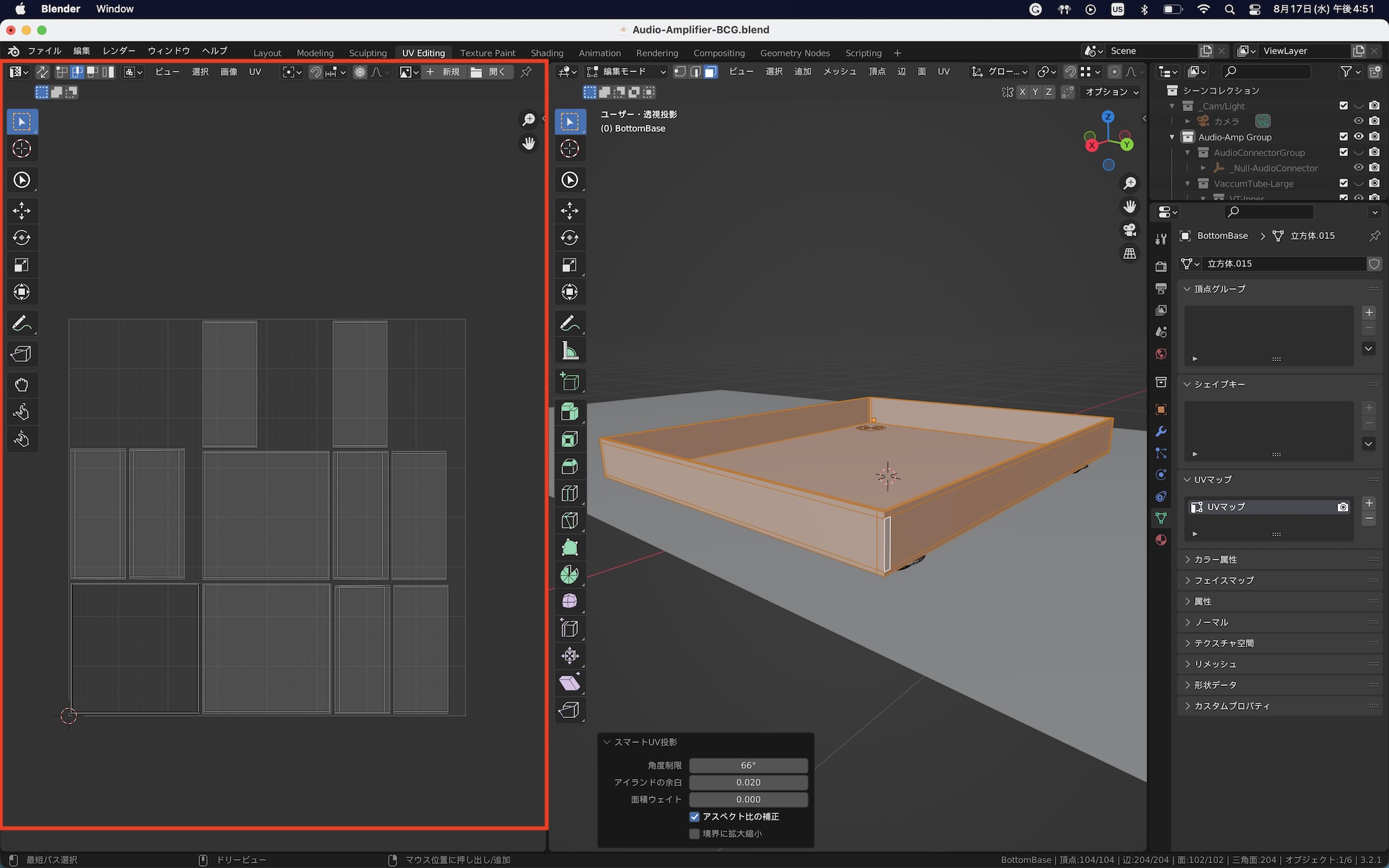This screenshot has height=868, width=1389.
Task: Enable the 境界に拡大縮小 checkbox
Action: (x=694, y=833)
